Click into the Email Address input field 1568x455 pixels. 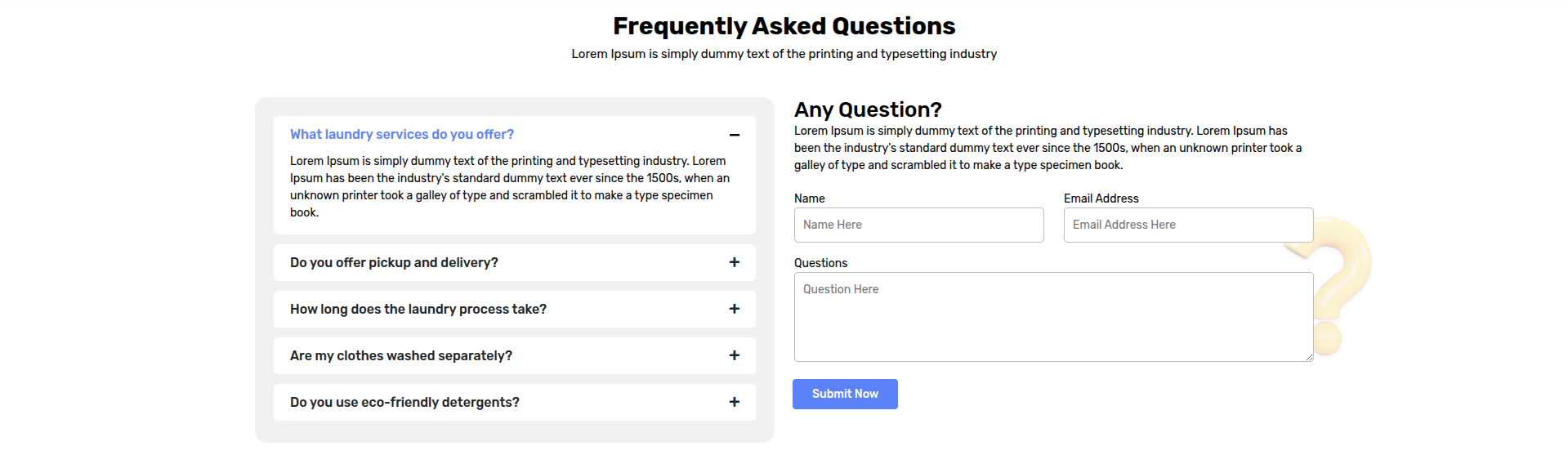1187,225
